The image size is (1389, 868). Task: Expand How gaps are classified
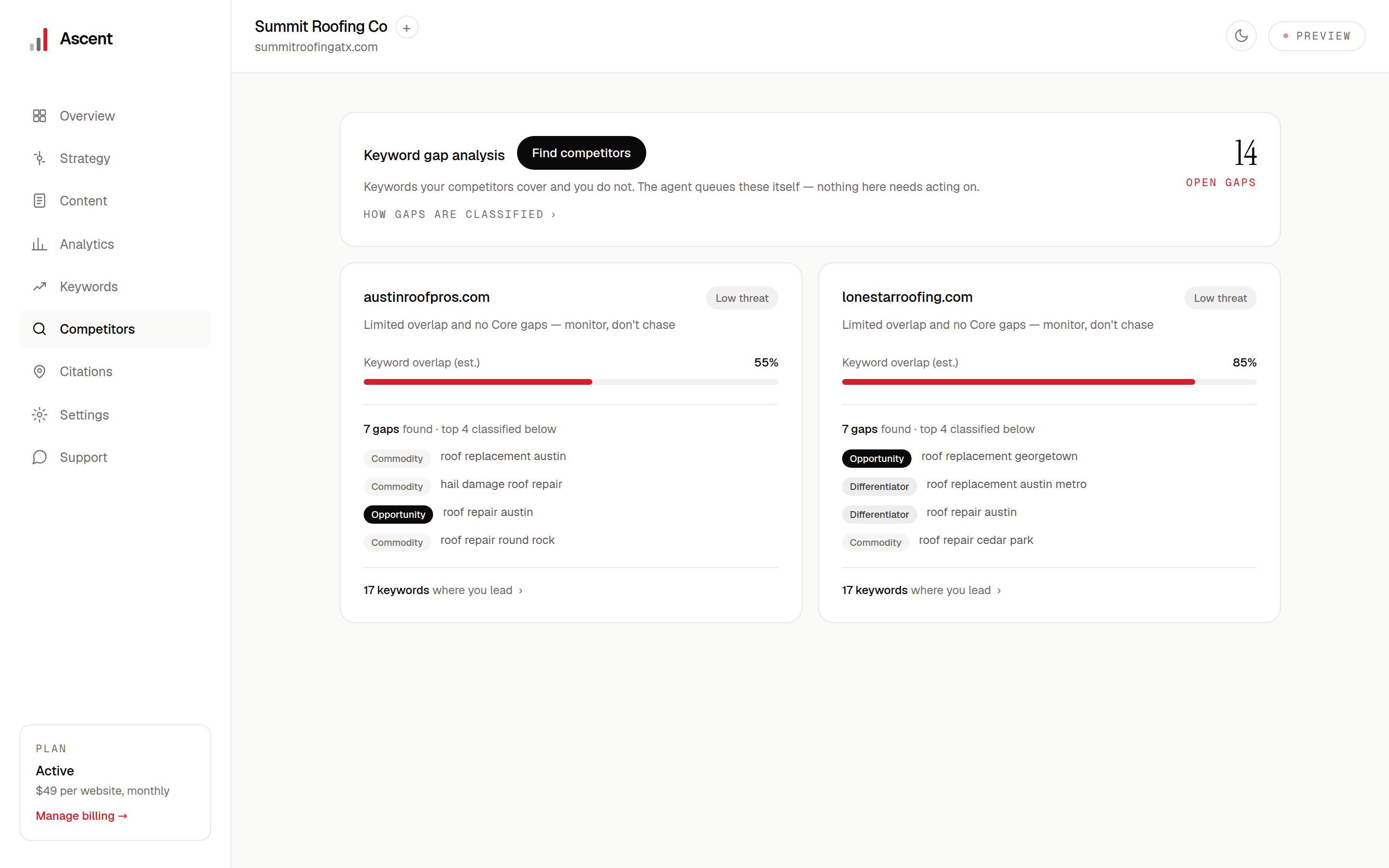pos(460,215)
